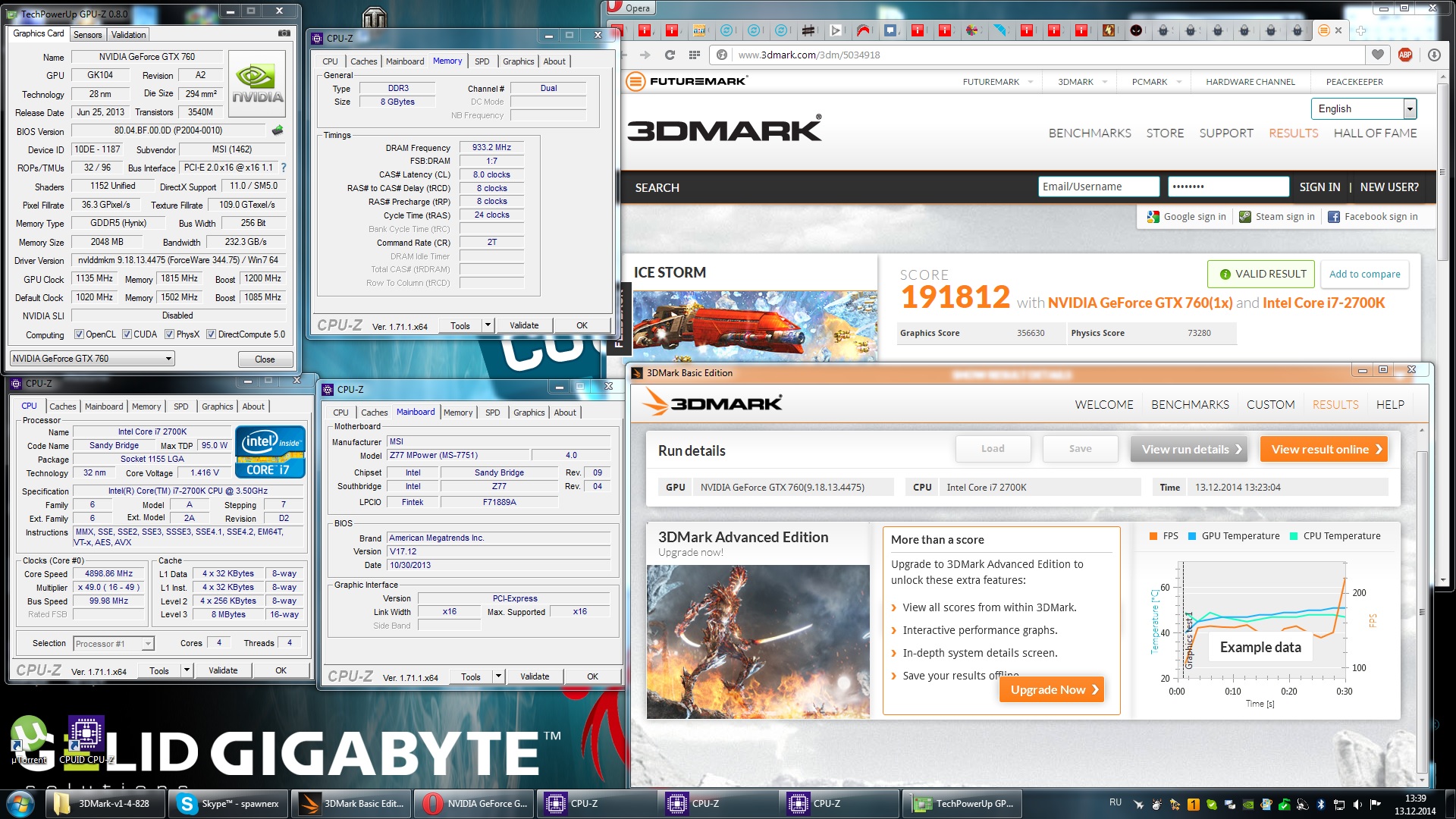1456x819 pixels.
Task: Click View run details button
Action: coord(1189,450)
